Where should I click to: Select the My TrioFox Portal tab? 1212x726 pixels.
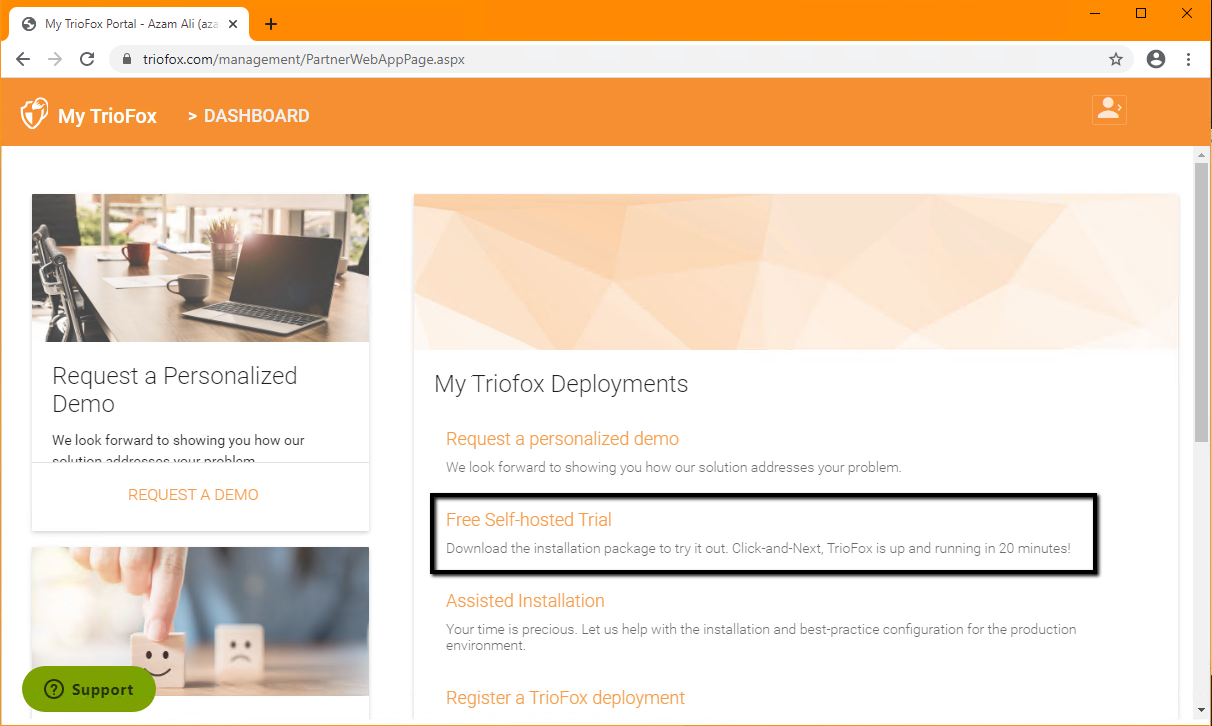tap(131, 24)
